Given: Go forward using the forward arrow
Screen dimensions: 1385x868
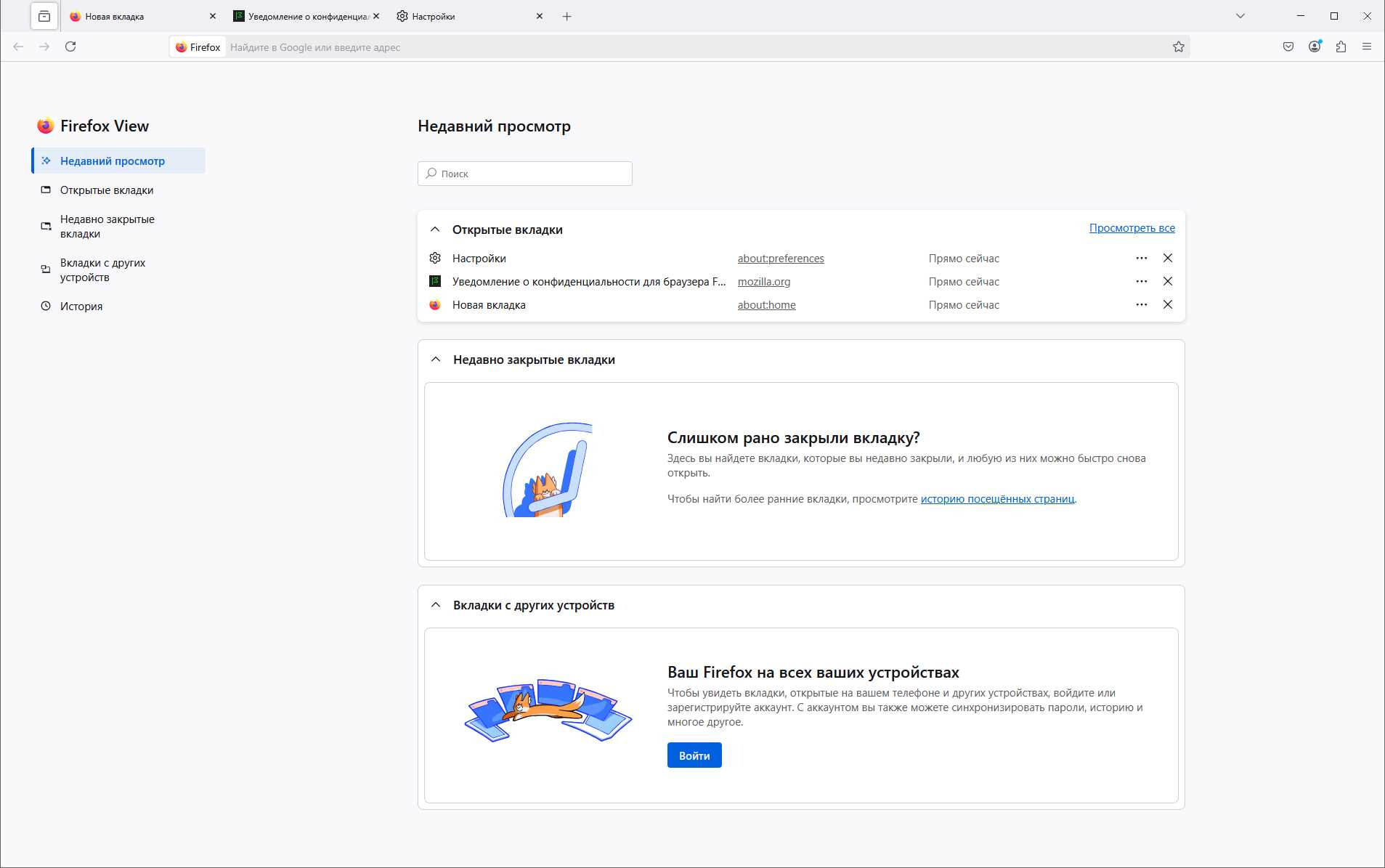Looking at the screenshot, I should [x=44, y=46].
